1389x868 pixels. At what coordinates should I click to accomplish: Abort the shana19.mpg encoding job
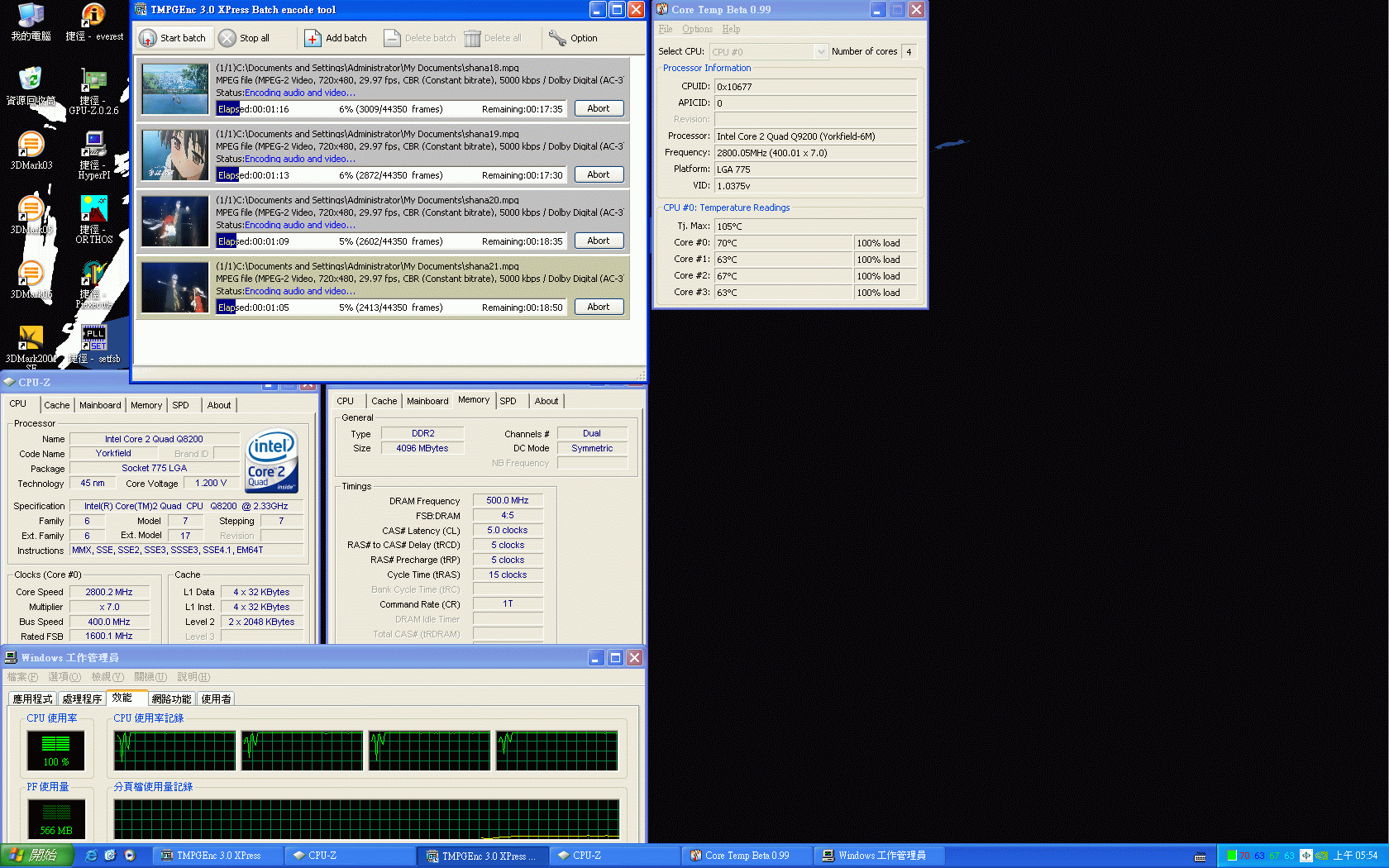coord(599,174)
